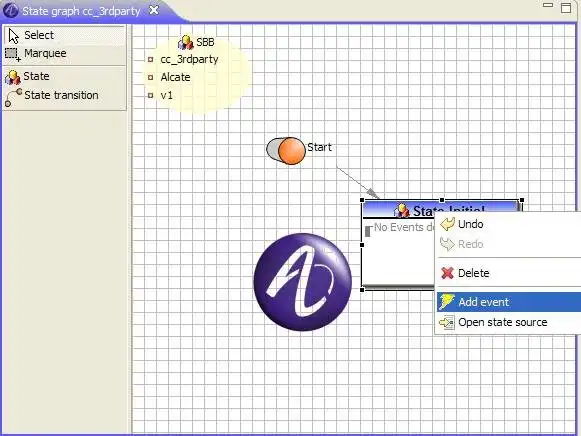The height and width of the screenshot is (436, 581).
Task: Click the transition arrow from Start
Action: click(x=358, y=183)
